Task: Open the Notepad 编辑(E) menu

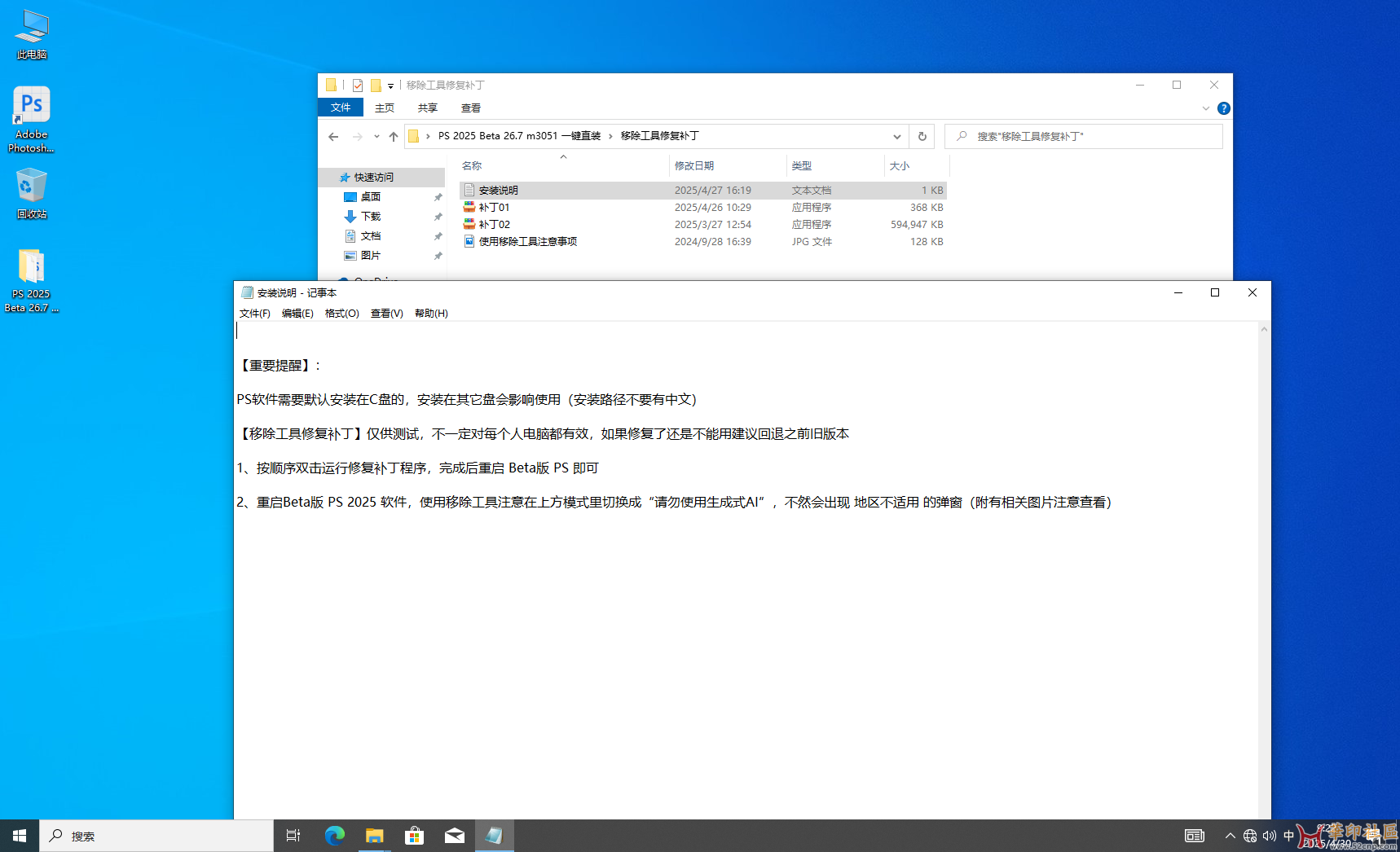Action: click(297, 314)
